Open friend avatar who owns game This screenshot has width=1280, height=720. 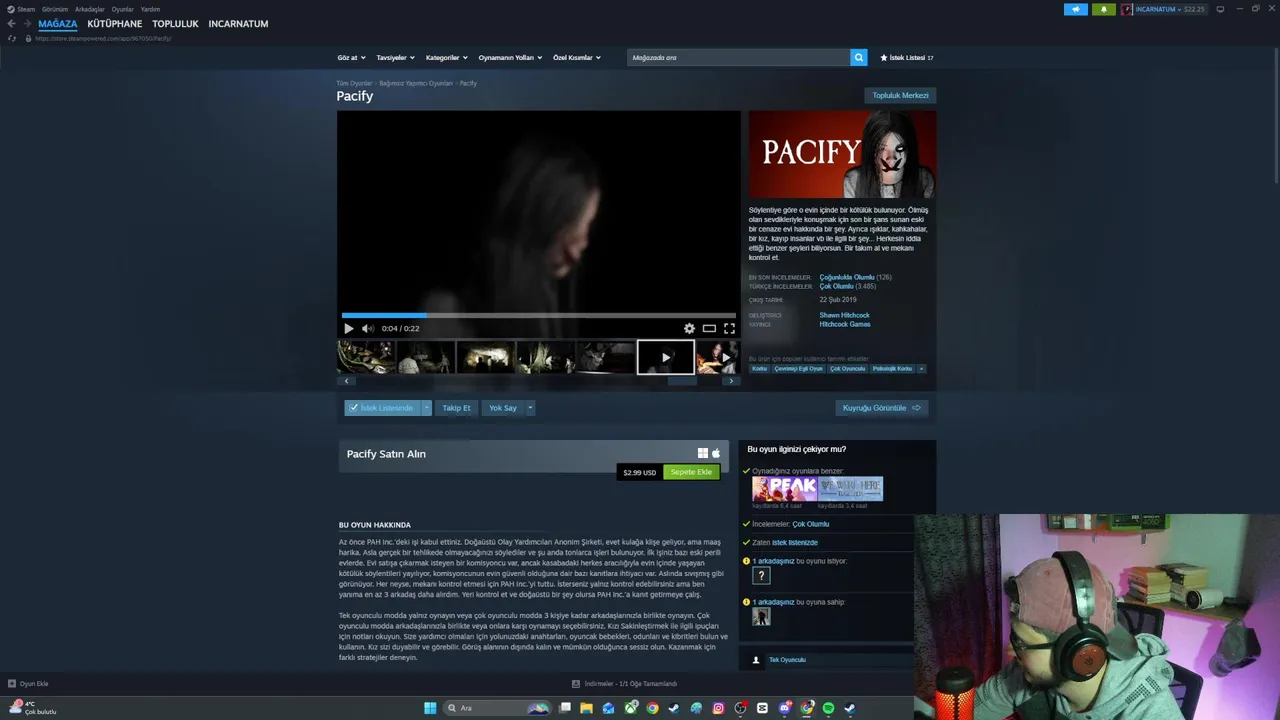point(761,616)
